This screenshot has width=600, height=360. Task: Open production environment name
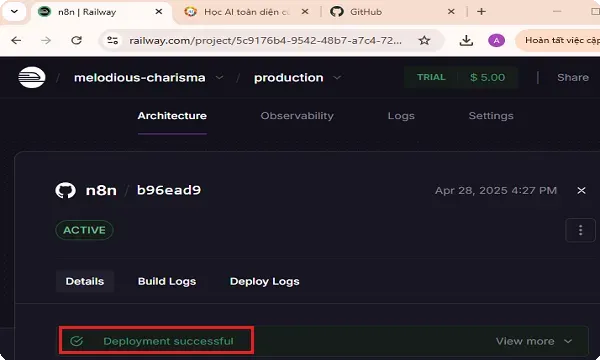click(x=289, y=78)
